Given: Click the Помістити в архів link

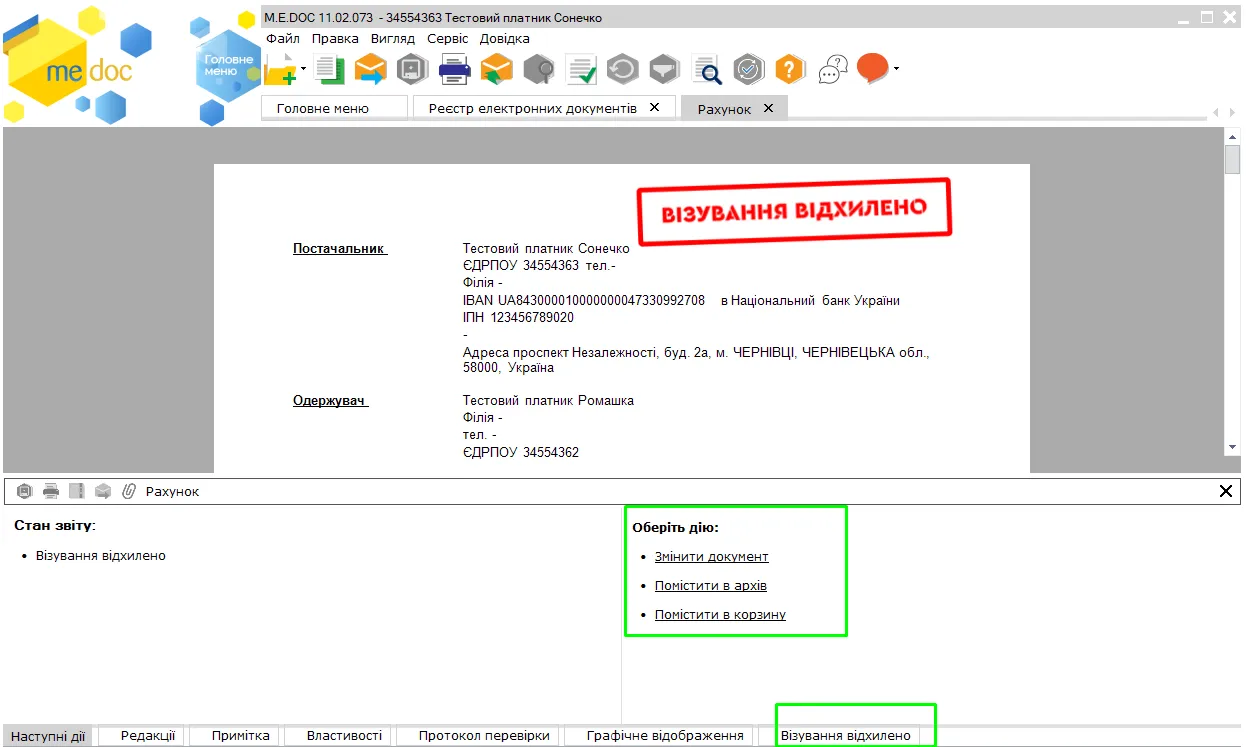Looking at the screenshot, I should (x=711, y=586).
